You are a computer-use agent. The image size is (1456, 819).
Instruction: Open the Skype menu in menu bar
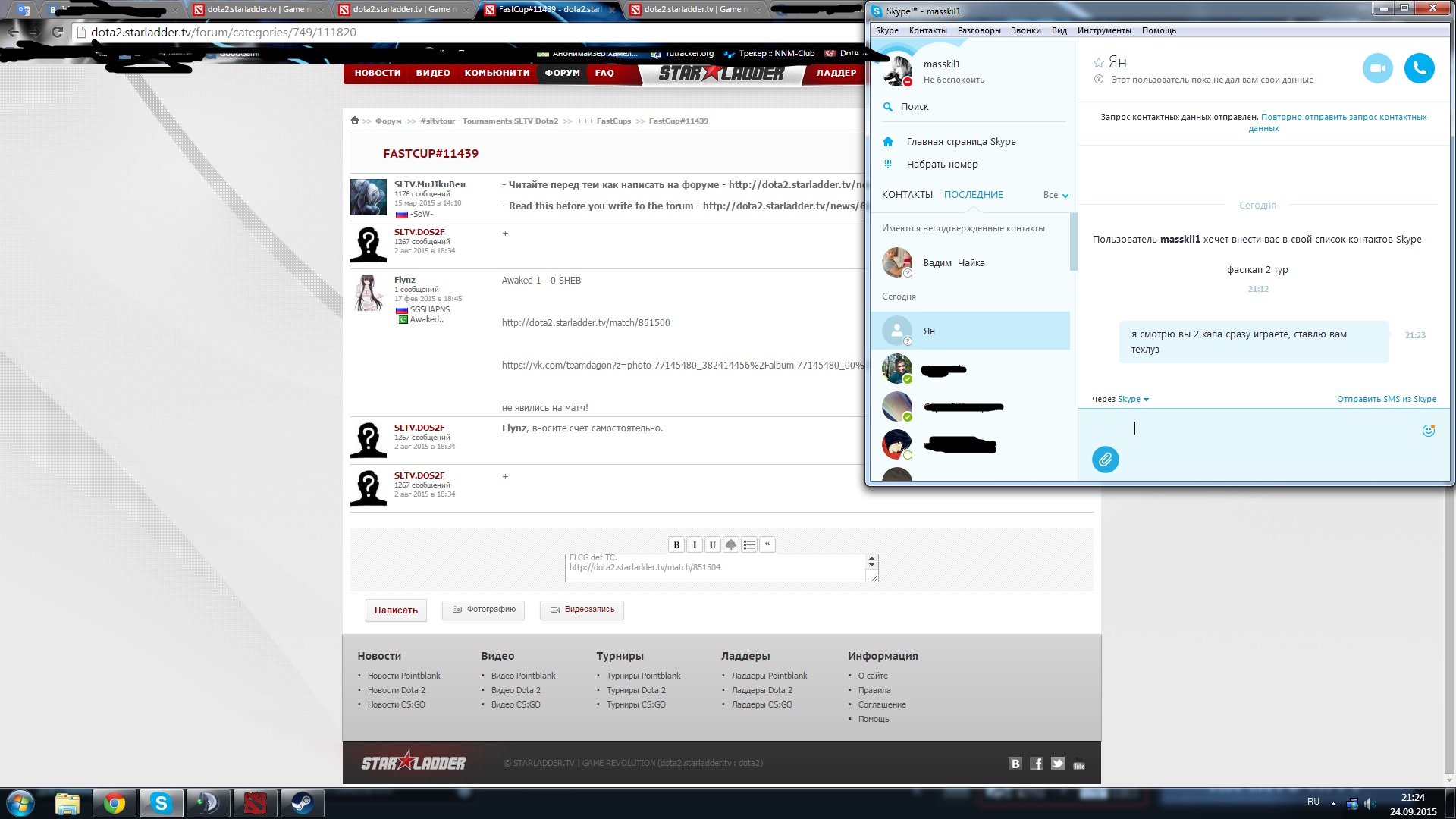coord(886,30)
